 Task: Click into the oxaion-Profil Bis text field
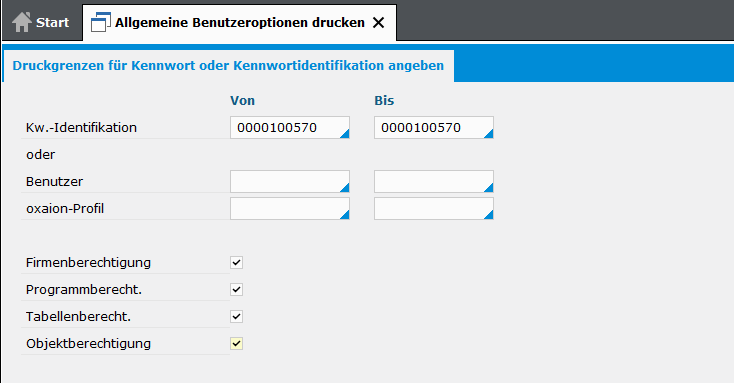[x=433, y=208]
